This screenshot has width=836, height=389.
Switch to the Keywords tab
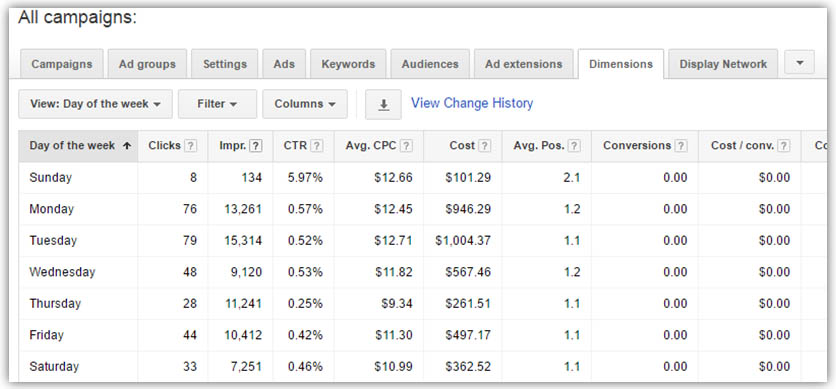pyautogui.click(x=348, y=64)
